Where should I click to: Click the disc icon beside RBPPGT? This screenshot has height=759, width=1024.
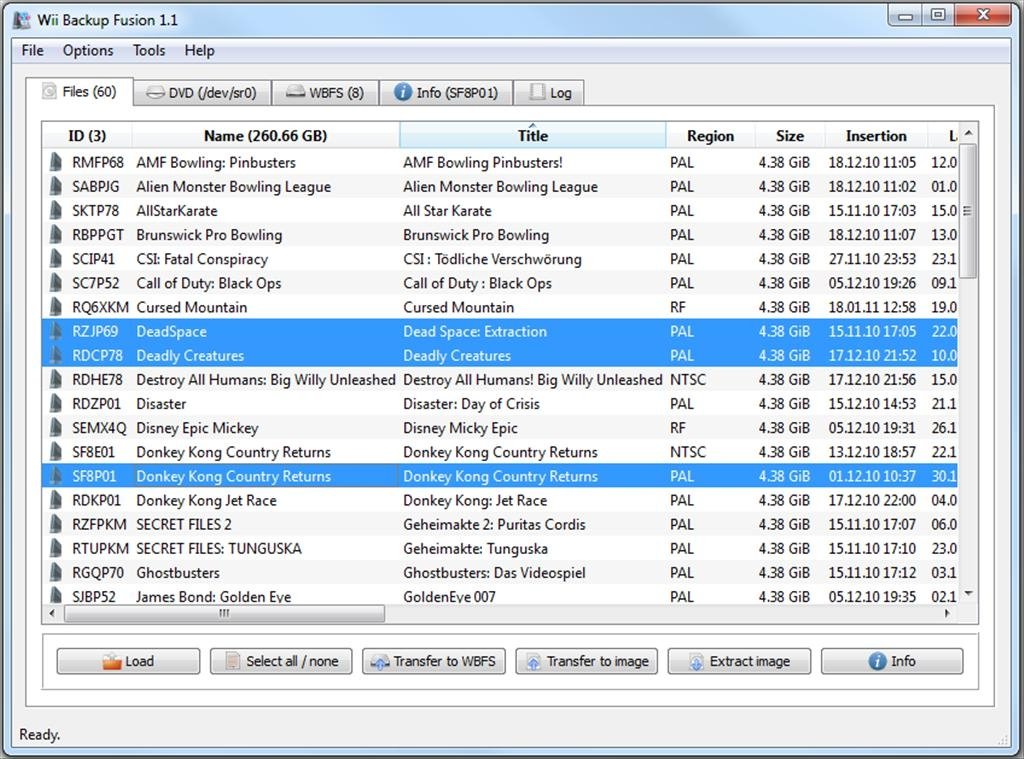coord(56,234)
